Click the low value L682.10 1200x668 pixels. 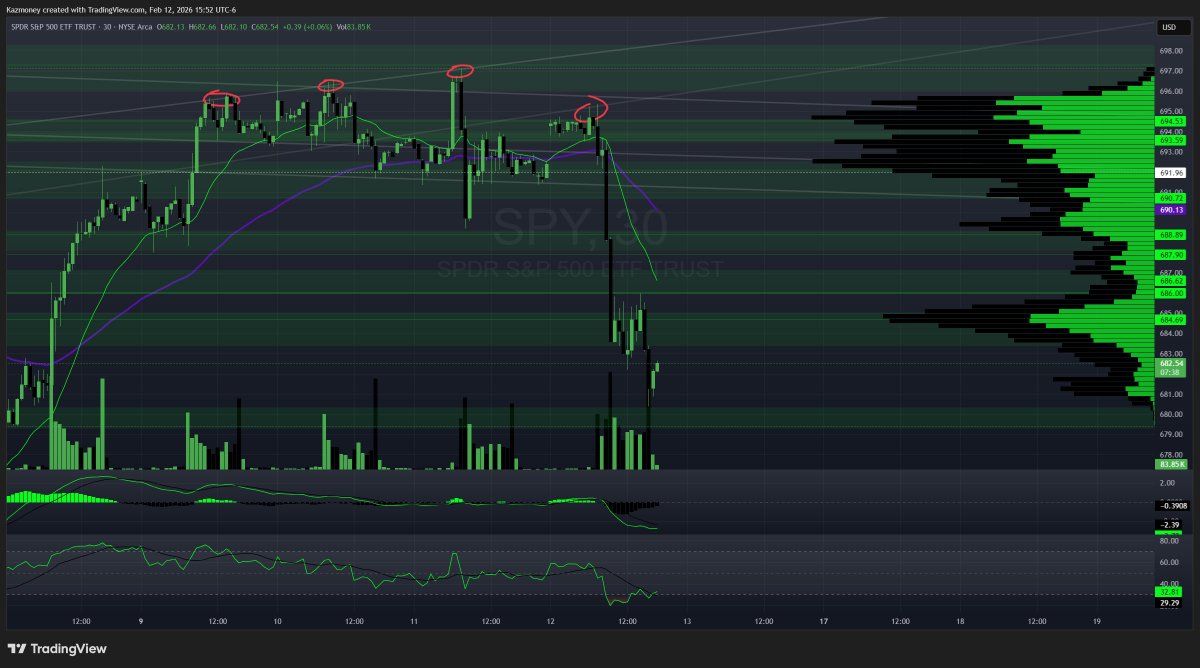[234, 27]
